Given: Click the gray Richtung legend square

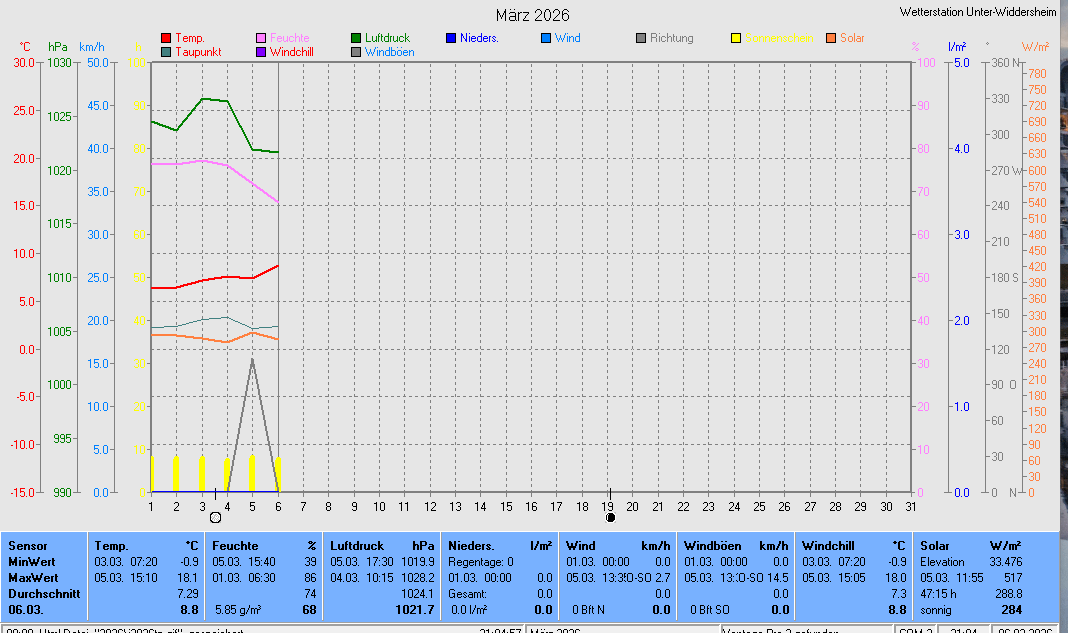Looking at the screenshot, I should pos(641,38).
